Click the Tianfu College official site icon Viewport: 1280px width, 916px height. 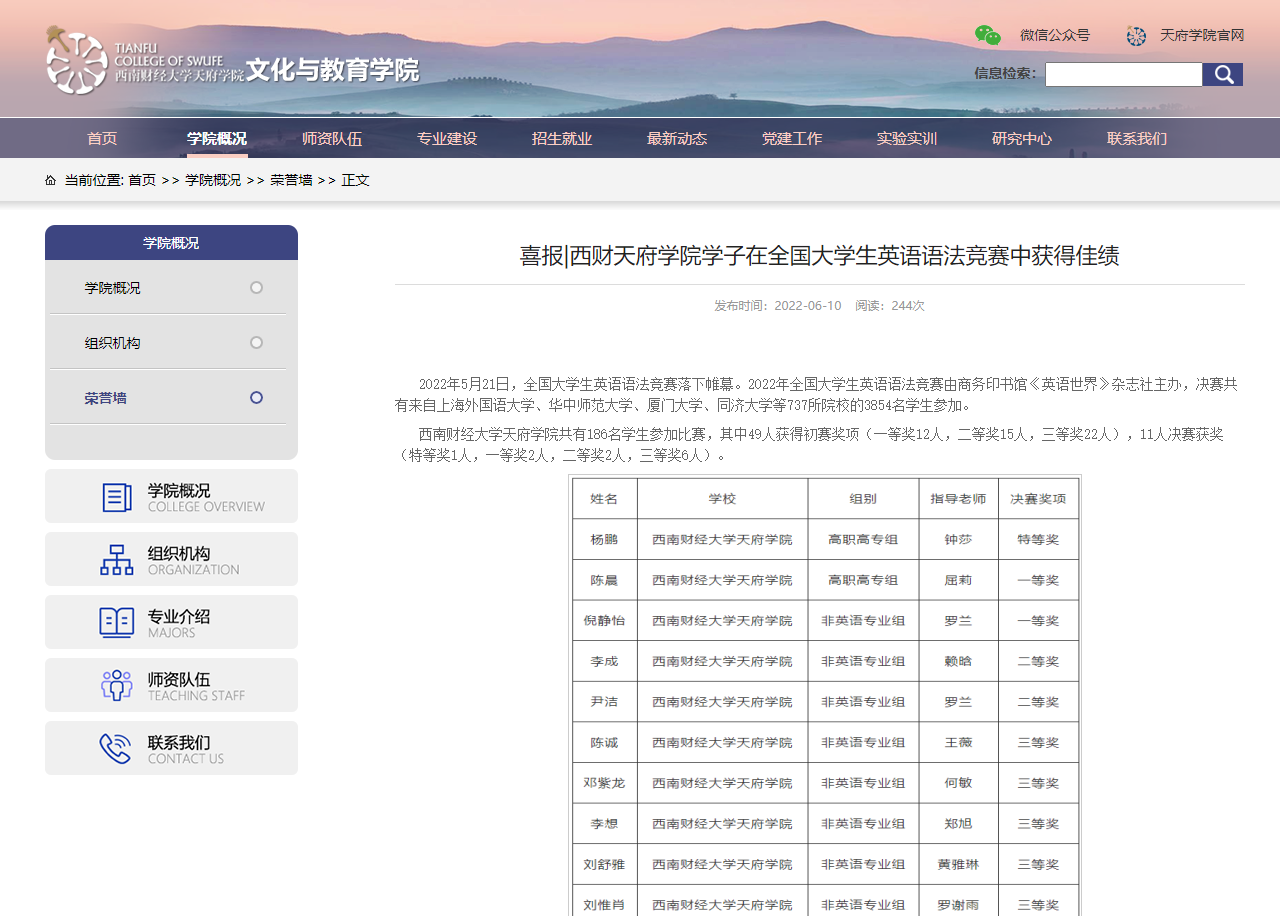[1136, 36]
